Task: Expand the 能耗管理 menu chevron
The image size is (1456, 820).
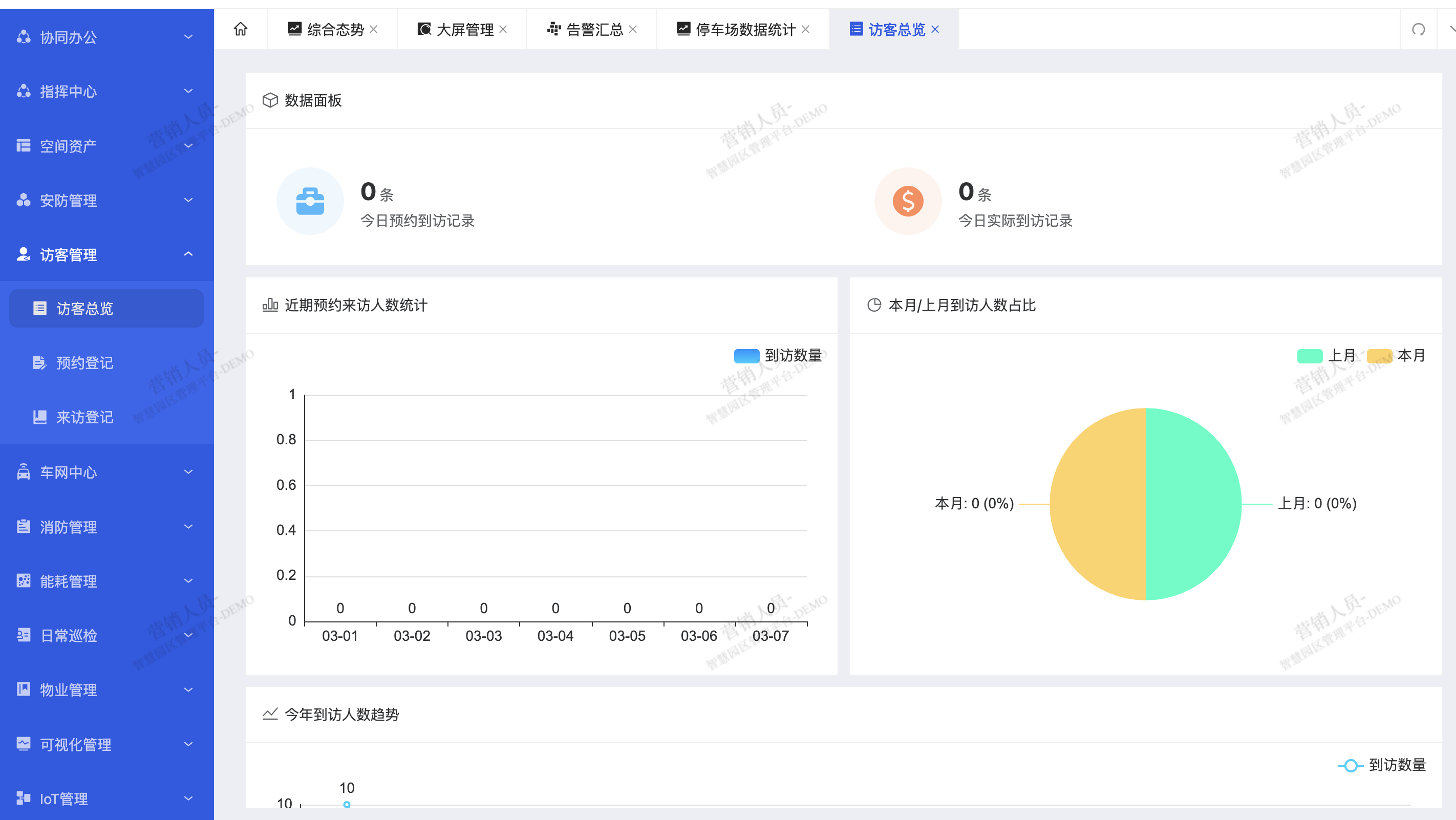Action: pyautogui.click(x=188, y=581)
